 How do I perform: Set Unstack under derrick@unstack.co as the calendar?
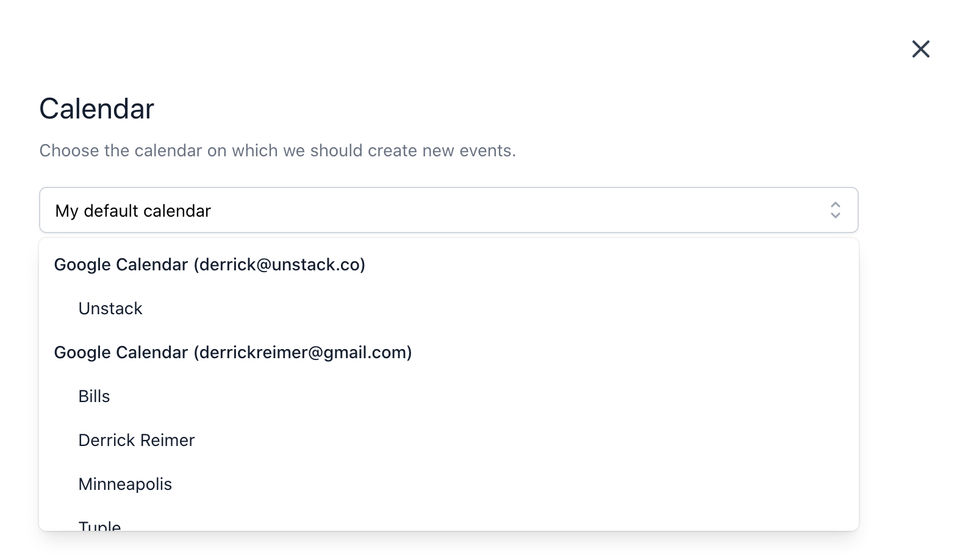click(110, 308)
